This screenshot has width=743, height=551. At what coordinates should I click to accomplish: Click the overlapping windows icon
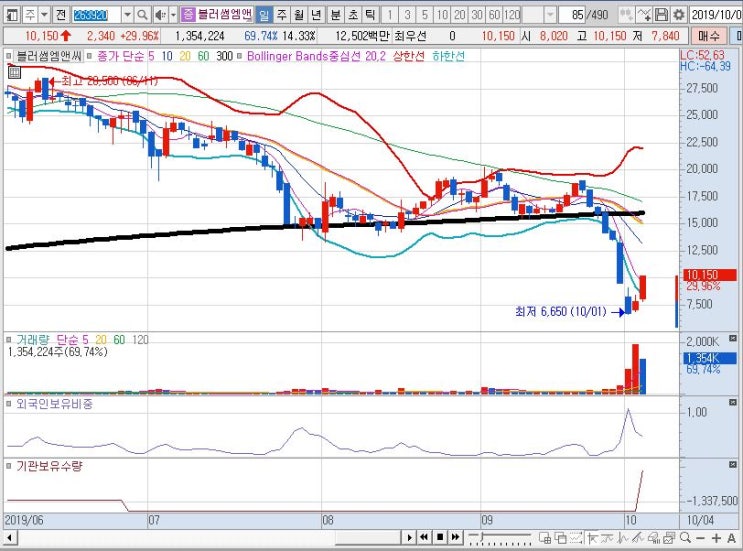pyautogui.click(x=561, y=538)
